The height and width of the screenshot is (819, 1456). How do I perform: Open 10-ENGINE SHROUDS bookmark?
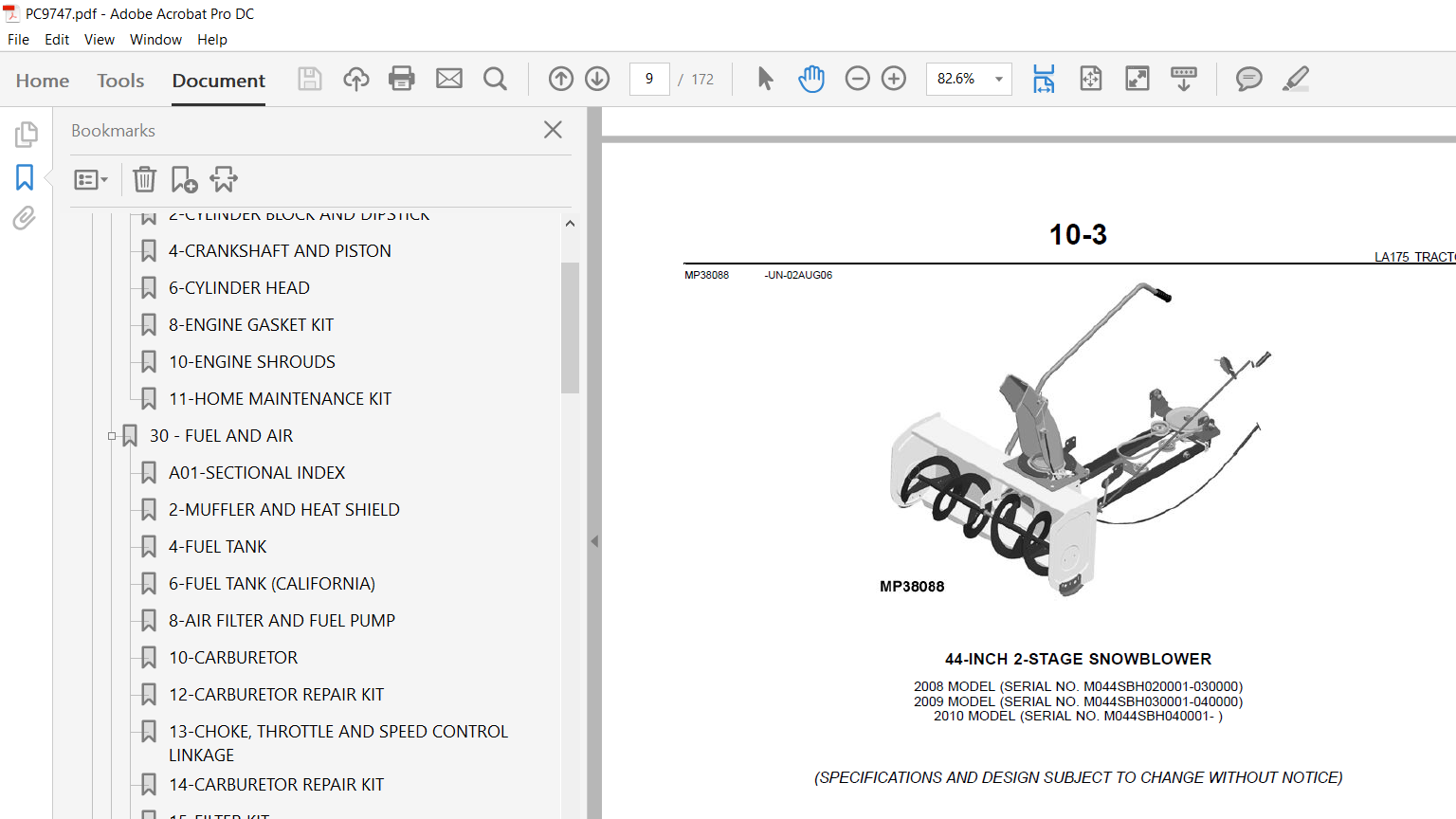coord(252,362)
